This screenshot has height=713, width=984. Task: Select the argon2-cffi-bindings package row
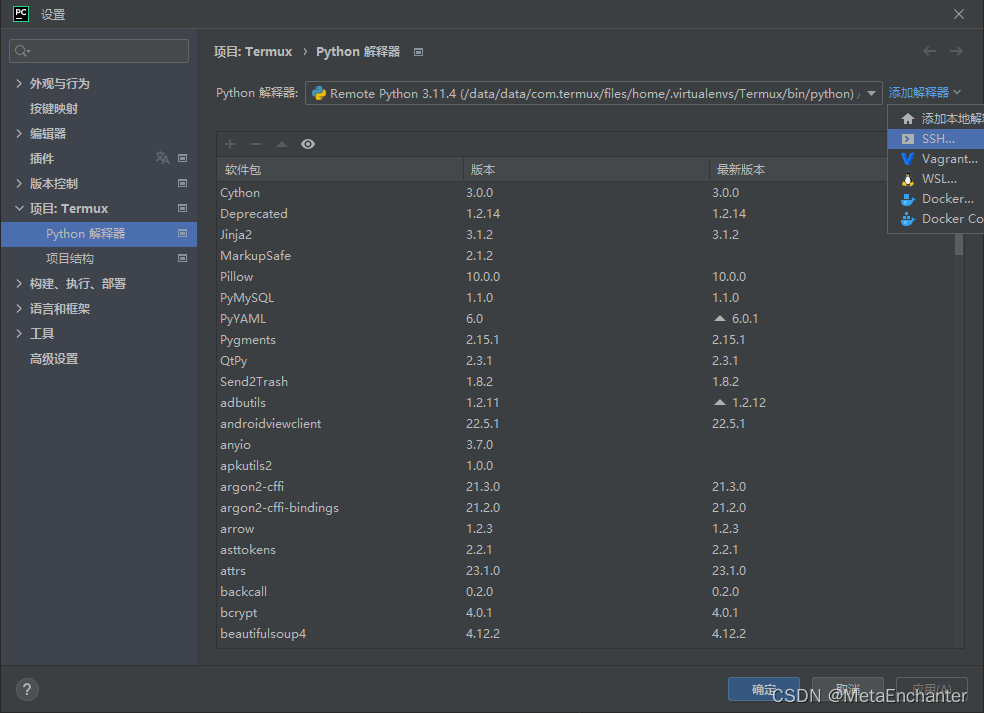tap(586, 508)
